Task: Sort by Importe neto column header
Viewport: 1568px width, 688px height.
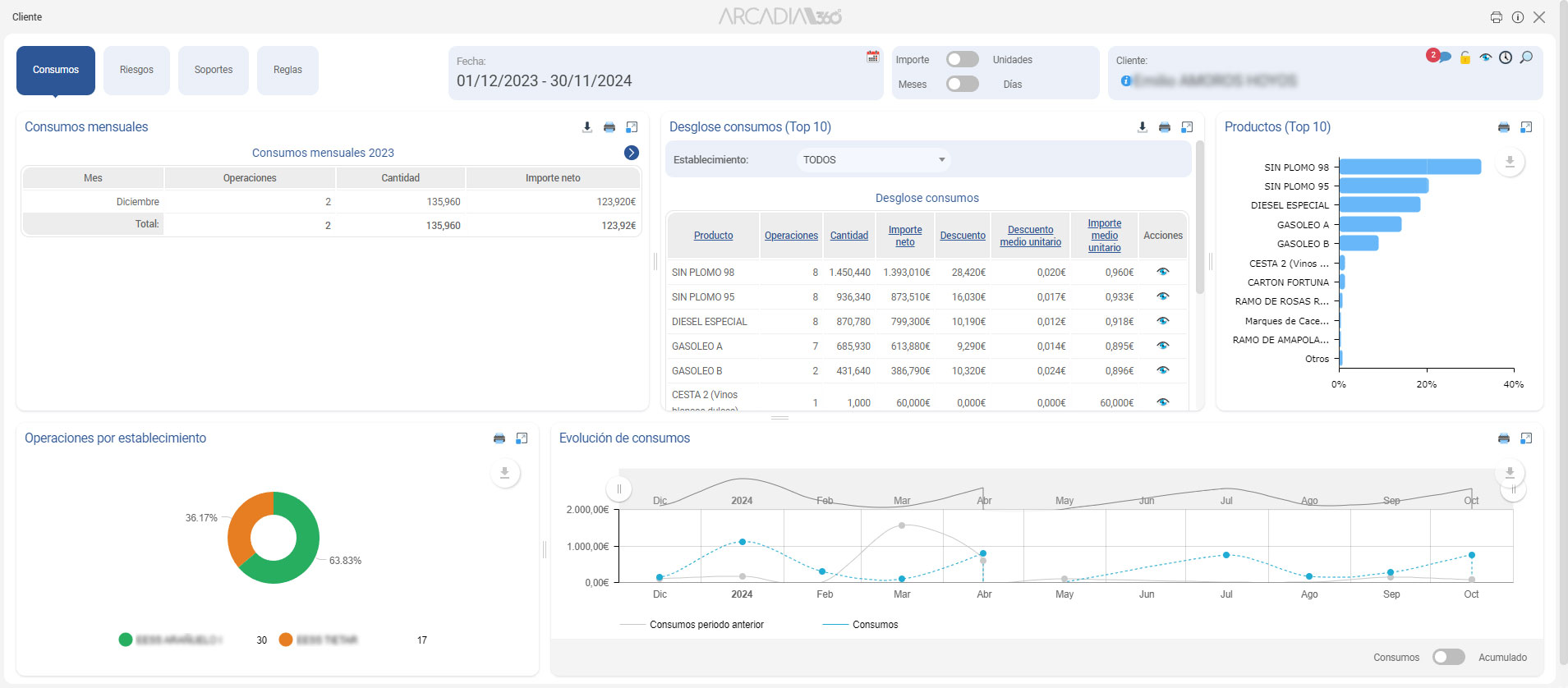Action: pyautogui.click(x=904, y=236)
